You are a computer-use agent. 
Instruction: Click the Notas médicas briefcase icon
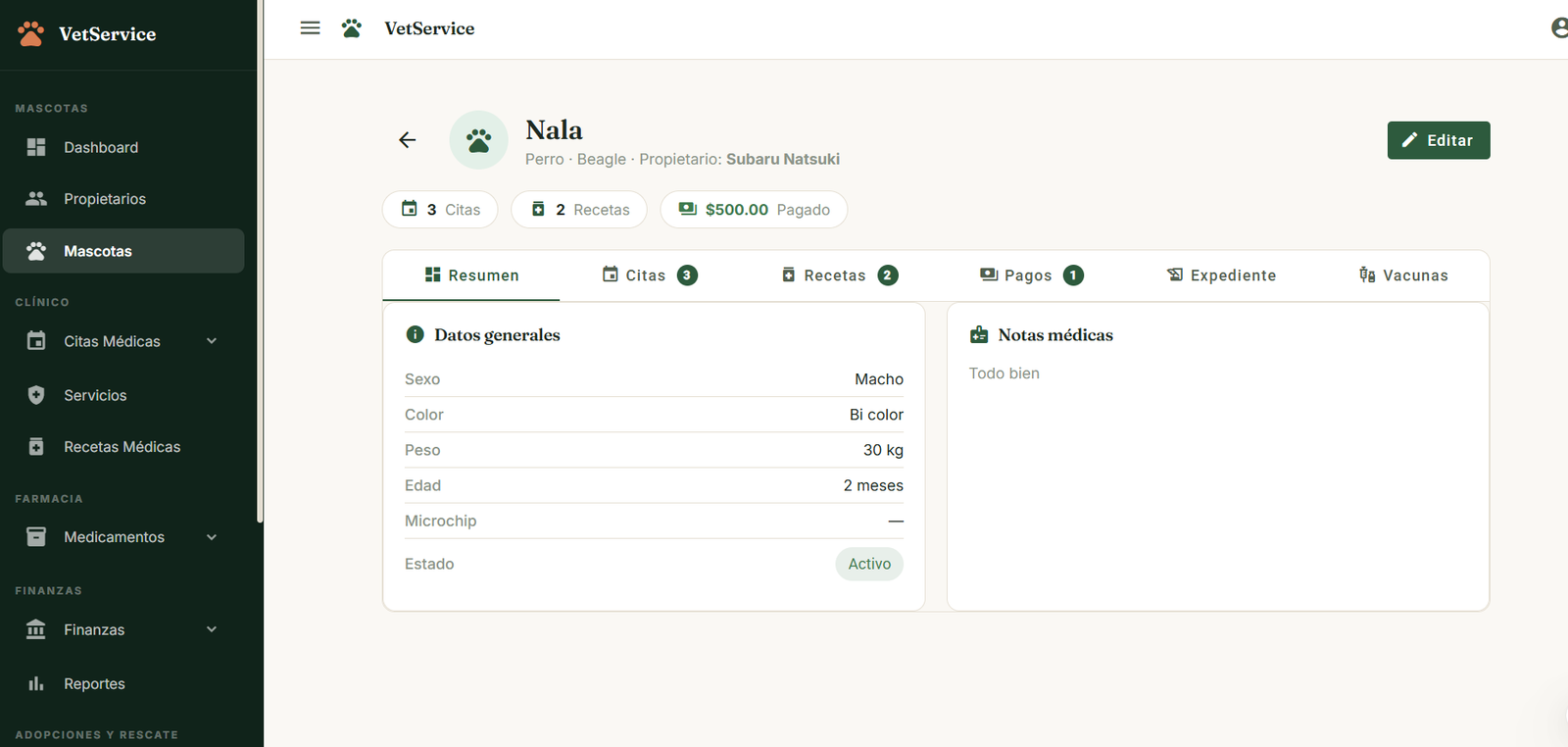979,334
